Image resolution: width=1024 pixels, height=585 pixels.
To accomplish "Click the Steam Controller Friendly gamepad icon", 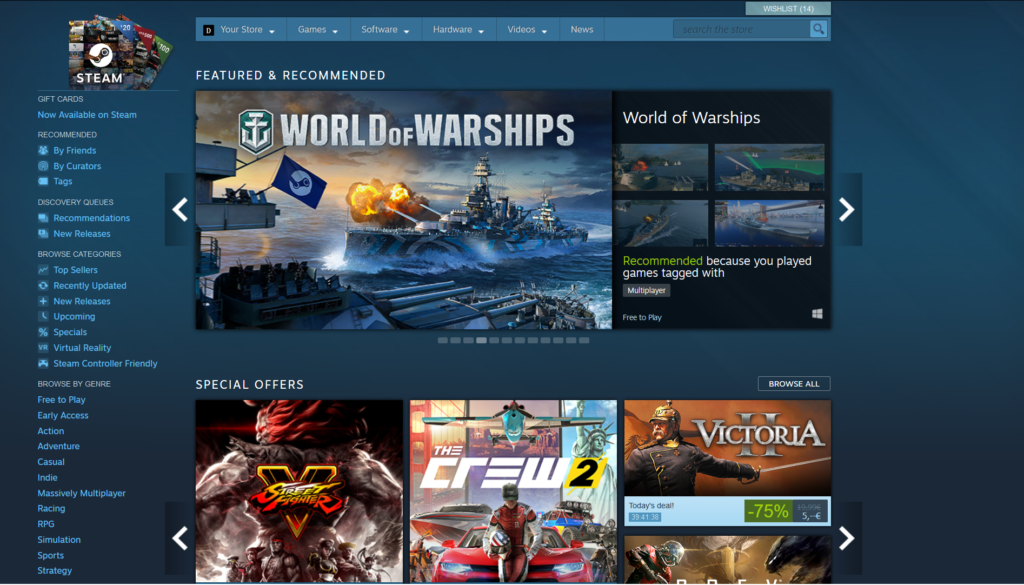I will (x=43, y=363).
